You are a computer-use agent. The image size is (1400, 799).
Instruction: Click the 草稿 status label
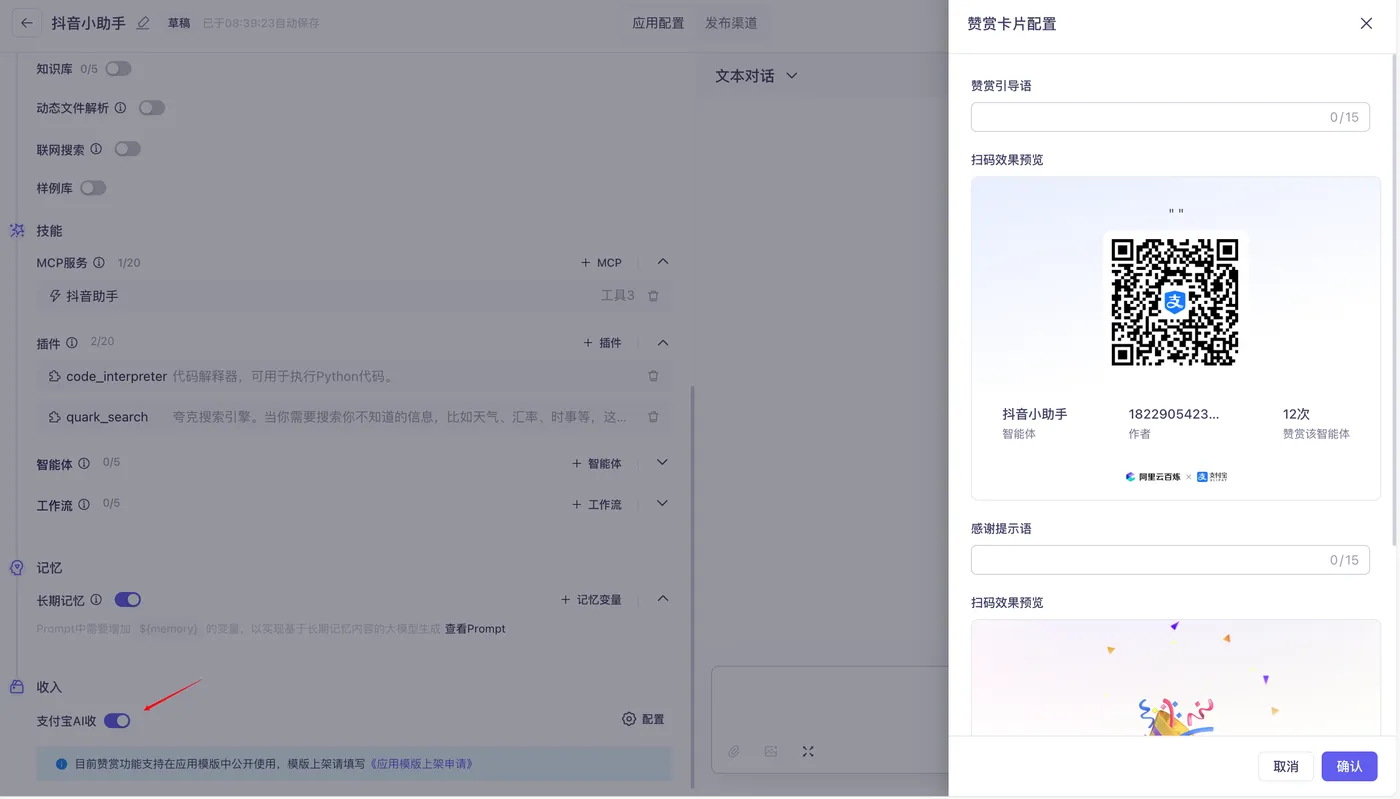pyautogui.click(x=179, y=23)
